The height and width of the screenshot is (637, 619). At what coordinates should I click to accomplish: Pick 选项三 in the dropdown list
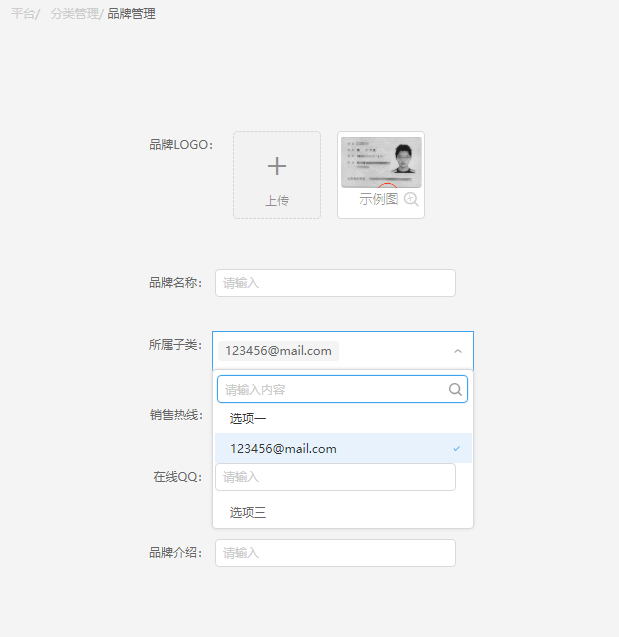click(248, 513)
